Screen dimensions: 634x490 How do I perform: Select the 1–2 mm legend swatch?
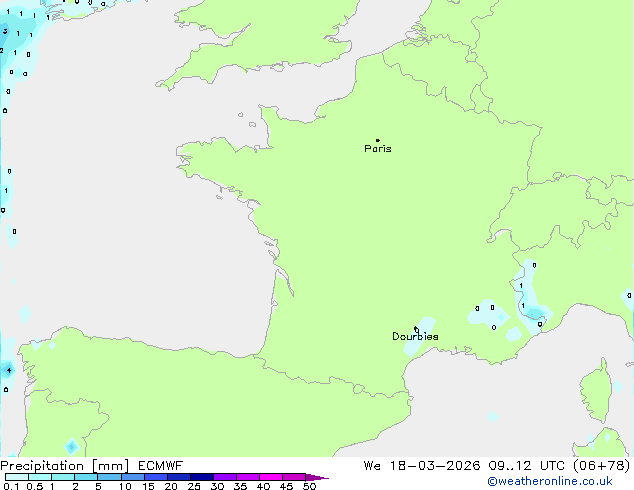point(63,477)
